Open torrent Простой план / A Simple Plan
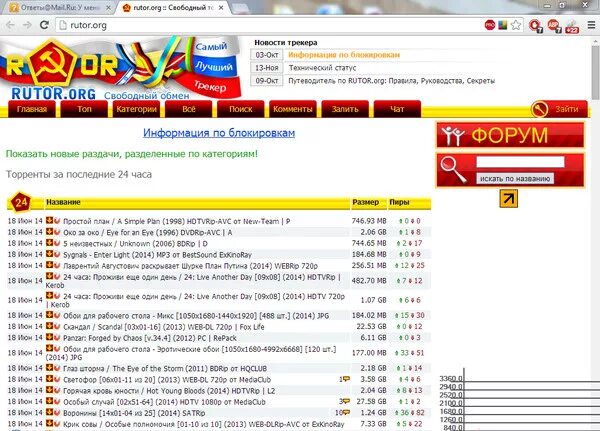 tap(176, 221)
